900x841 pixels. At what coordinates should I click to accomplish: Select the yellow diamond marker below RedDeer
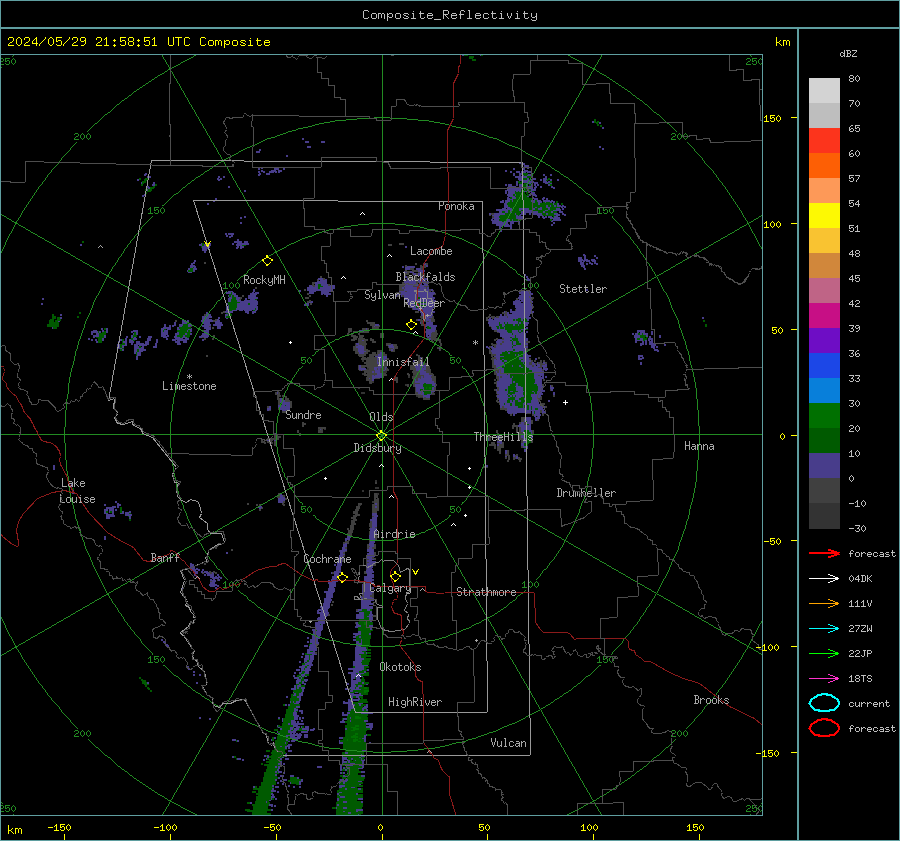pyautogui.click(x=411, y=325)
